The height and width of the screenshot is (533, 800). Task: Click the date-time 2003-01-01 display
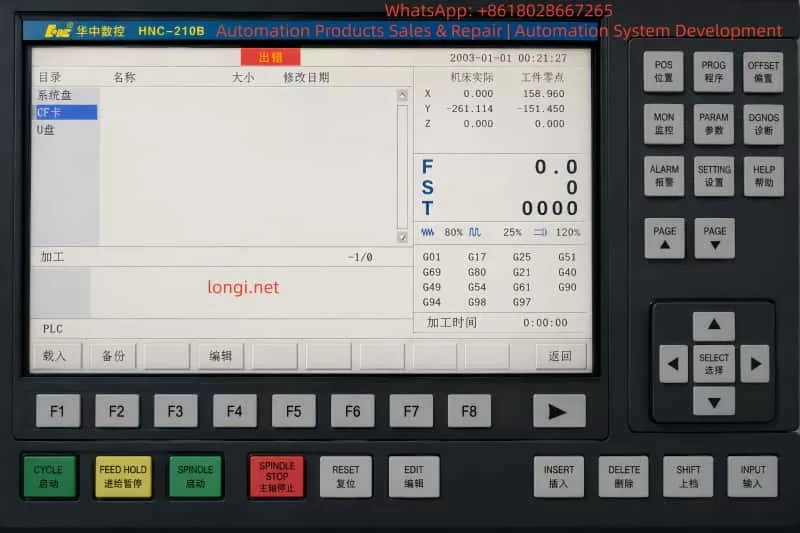coord(508,58)
